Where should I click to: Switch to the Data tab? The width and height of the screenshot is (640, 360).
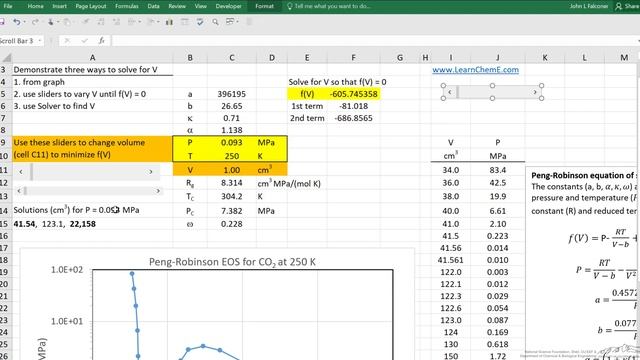point(153,6)
